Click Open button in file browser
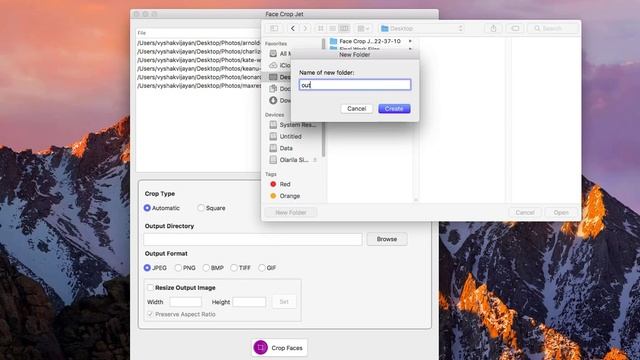 tap(561, 212)
